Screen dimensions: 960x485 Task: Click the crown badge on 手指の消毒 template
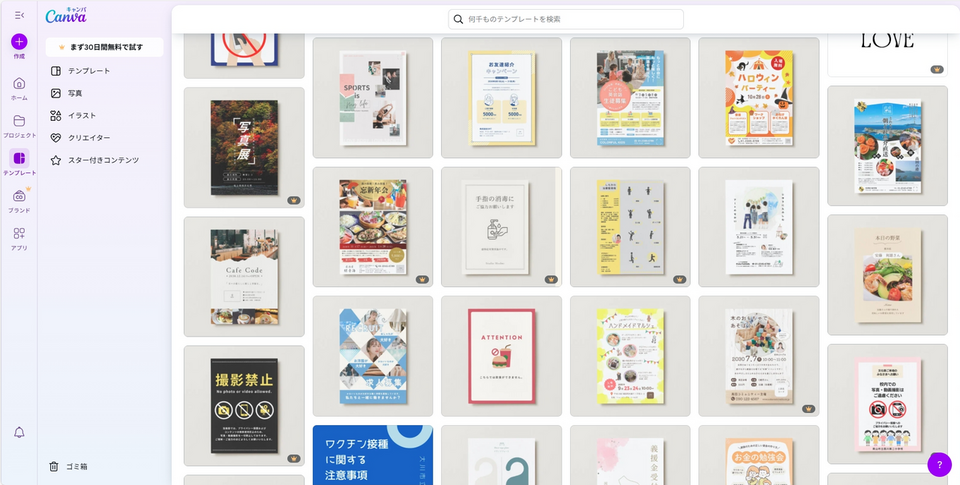pos(551,279)
